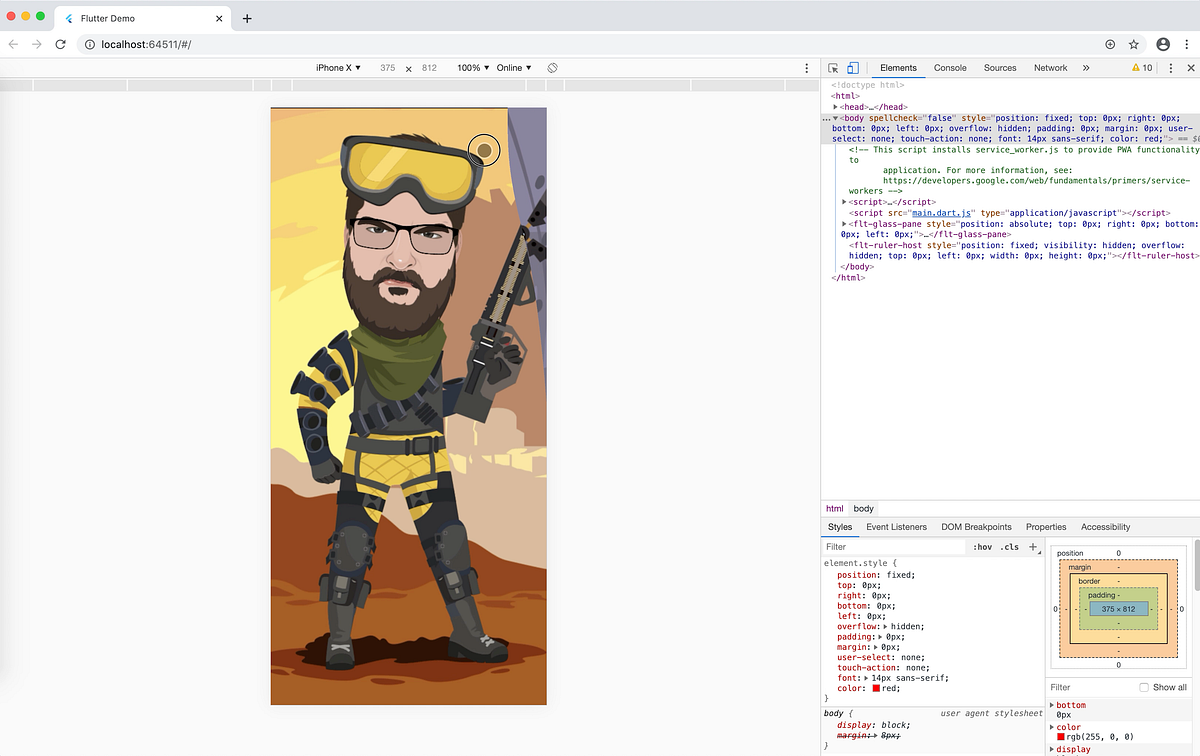Screen dimensions: 1200x756
Task: Open the Event Listeners tab
Action: (x=896, y=527)
